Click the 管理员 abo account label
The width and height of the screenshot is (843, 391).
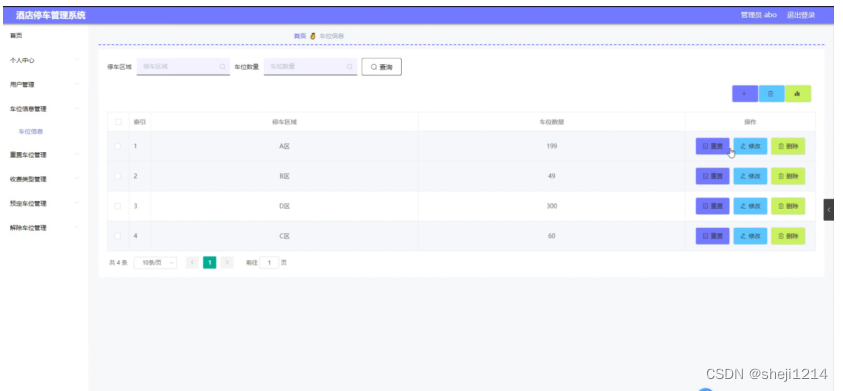tap(759, 15)
